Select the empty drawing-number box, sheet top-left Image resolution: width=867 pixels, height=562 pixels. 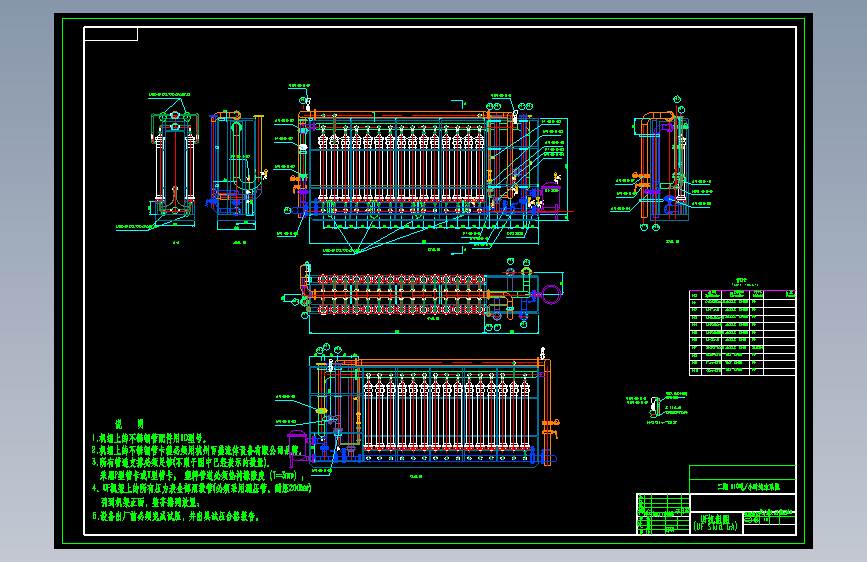(x=111, y=34)
